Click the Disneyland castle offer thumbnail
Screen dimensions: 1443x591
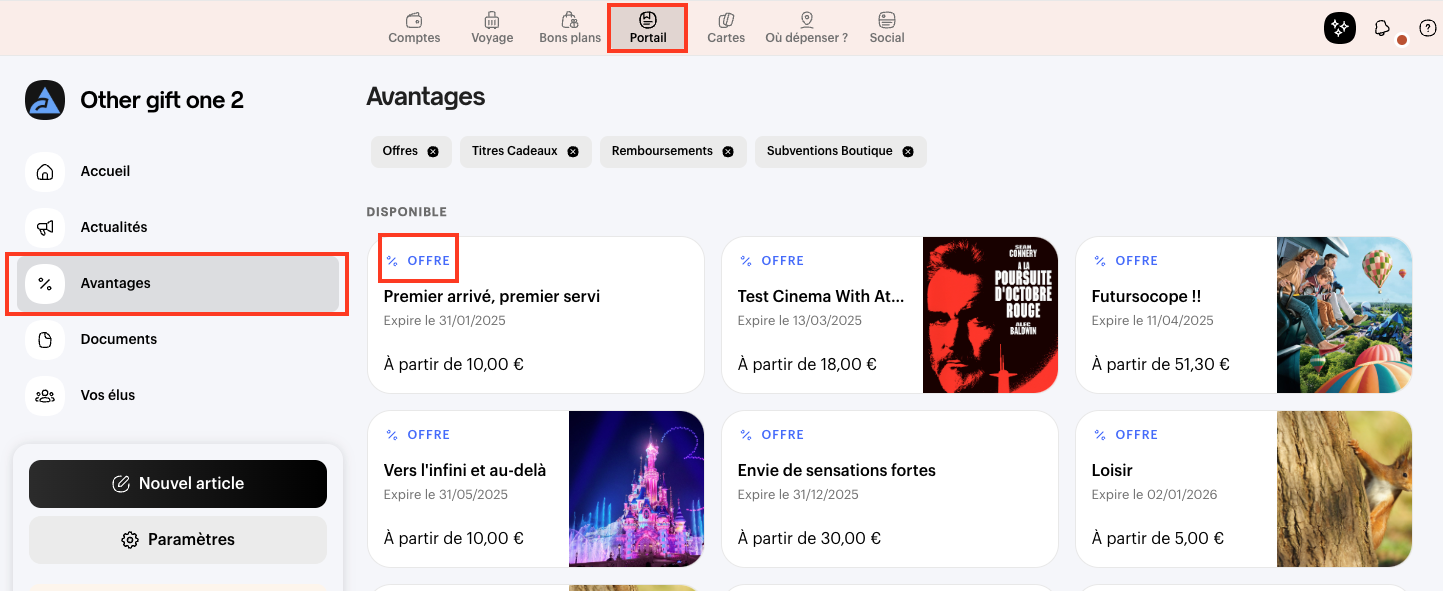pyautogui.click(x=636, y=489)
